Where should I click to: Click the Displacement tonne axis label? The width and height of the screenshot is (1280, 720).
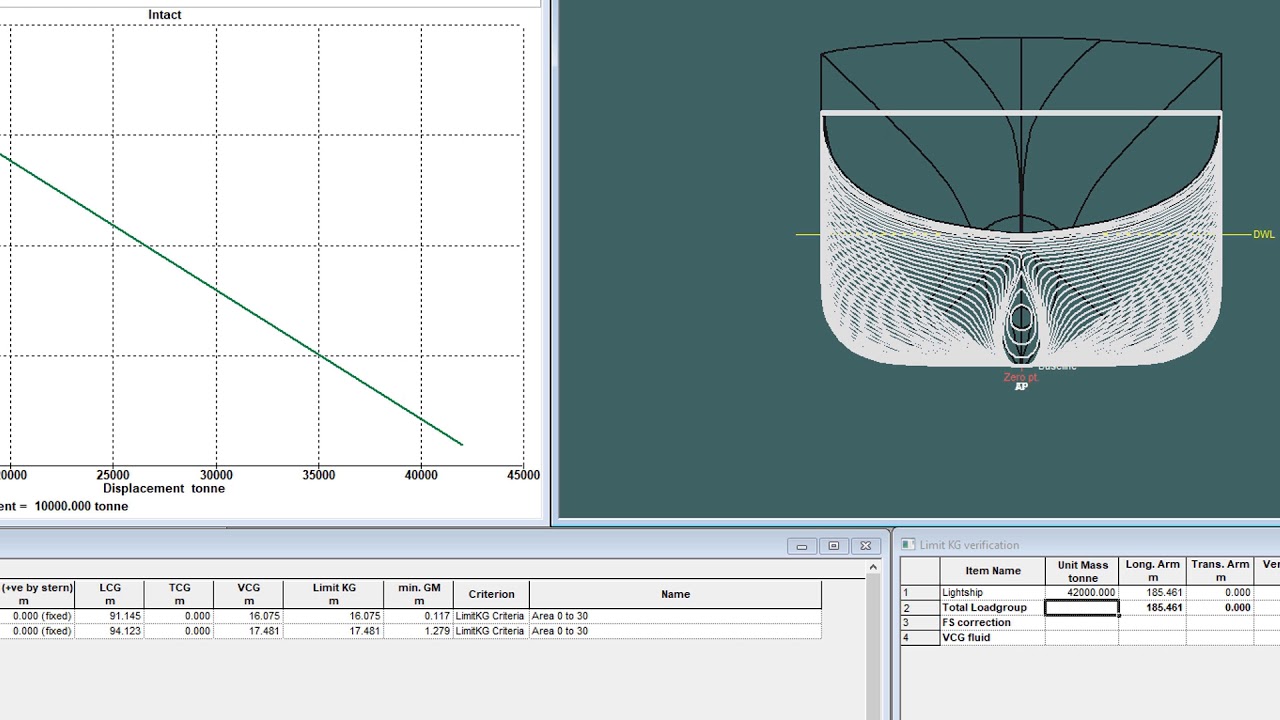coord(164,489)
